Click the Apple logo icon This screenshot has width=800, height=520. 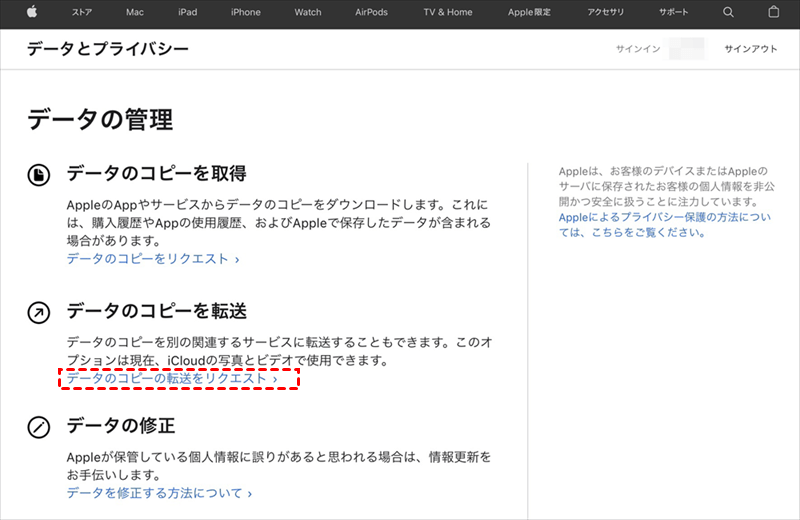pyautogui.click(x=32, y=12)
